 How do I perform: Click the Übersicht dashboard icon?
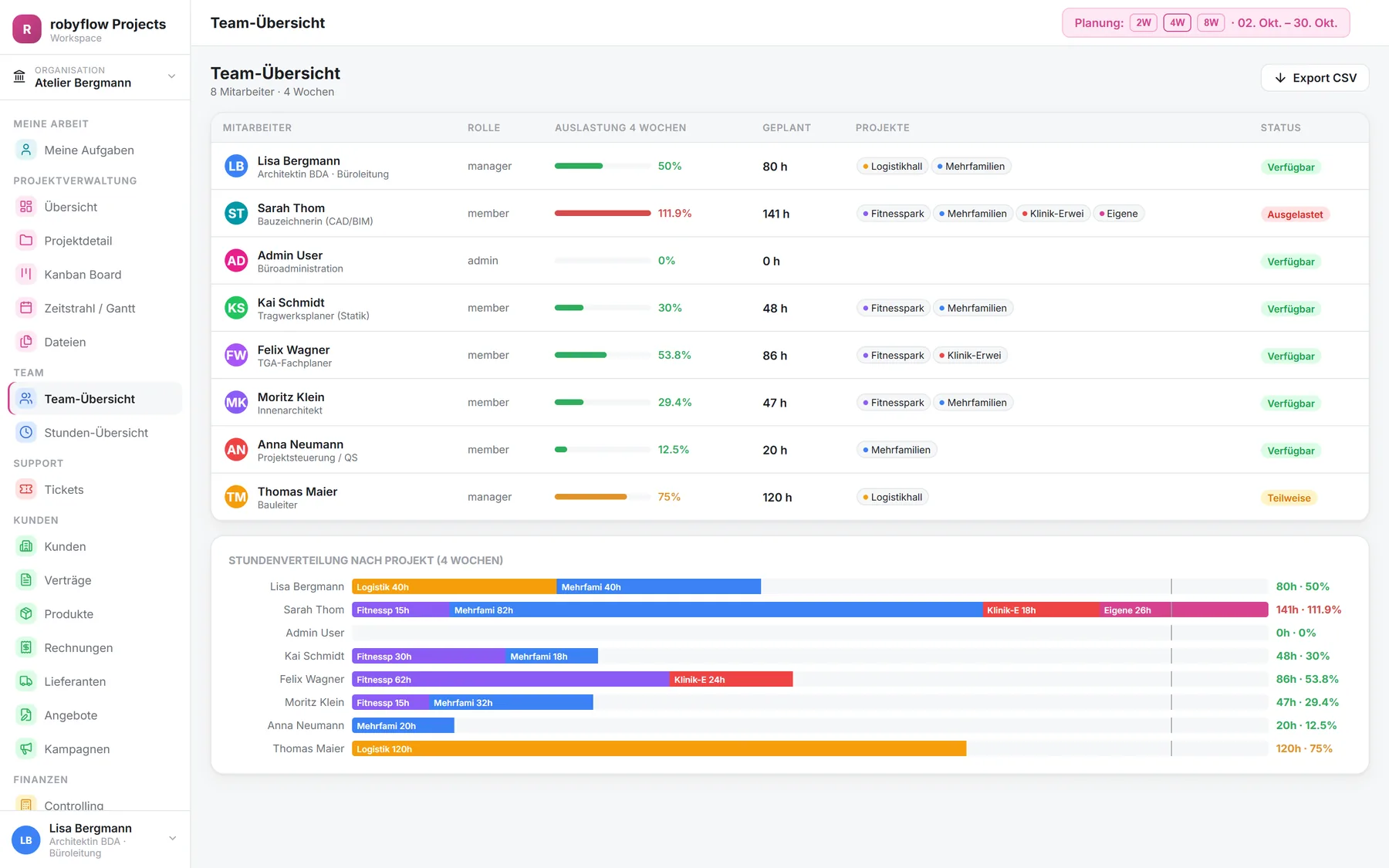[26, 207]
